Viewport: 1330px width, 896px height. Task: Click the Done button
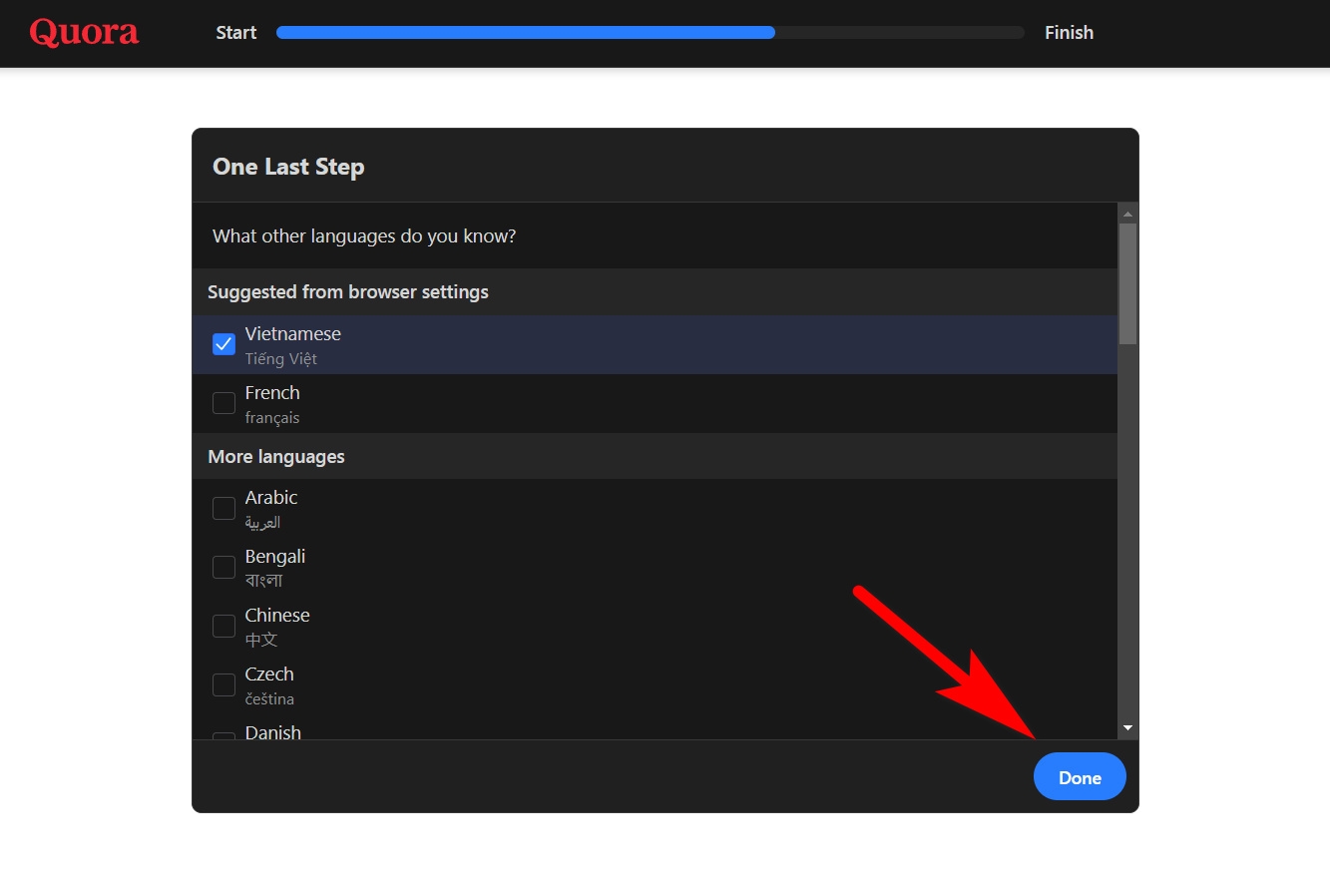pos(1080,777)
